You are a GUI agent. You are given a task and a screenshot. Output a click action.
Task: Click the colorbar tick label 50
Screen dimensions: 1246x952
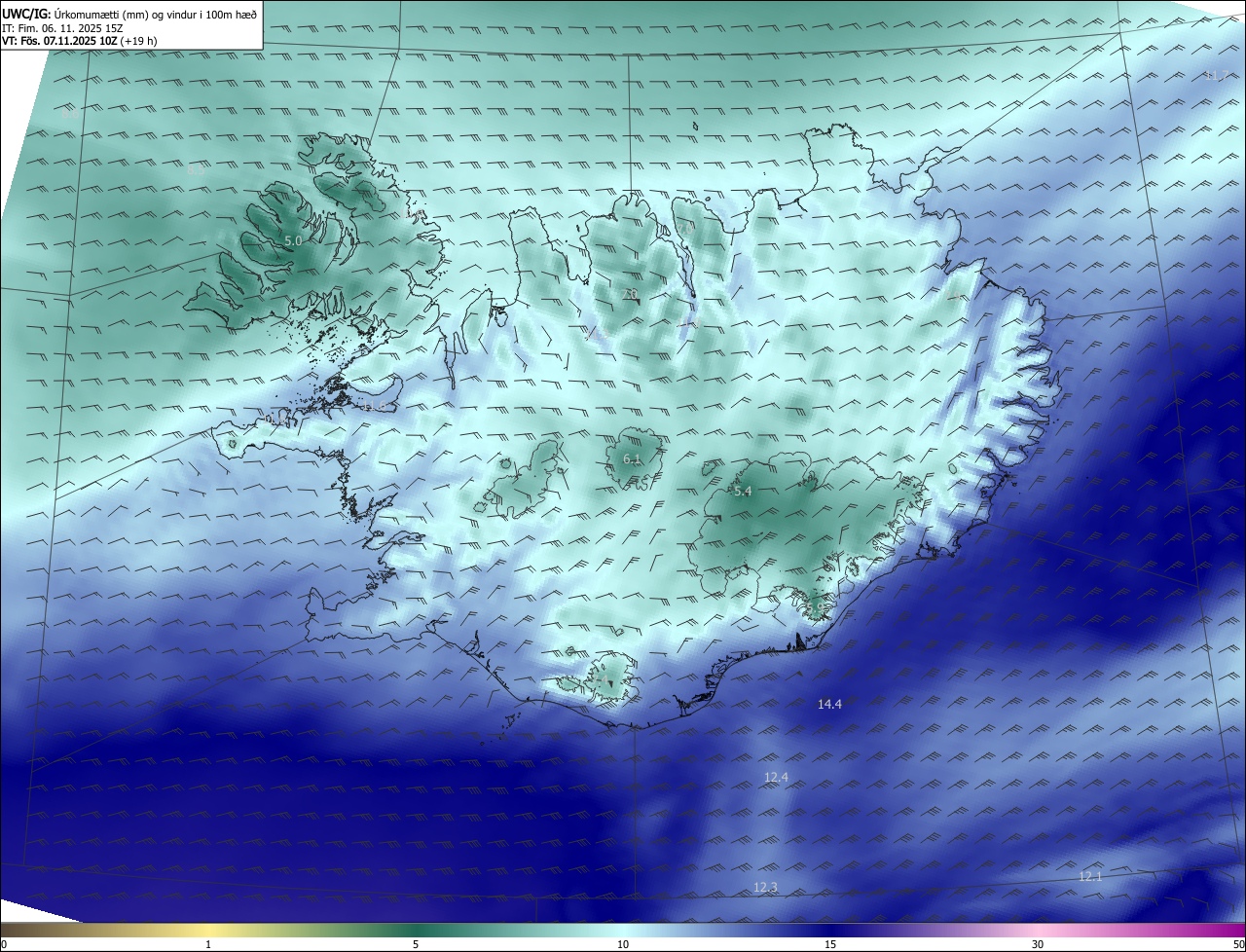(x=1238, y=944)
